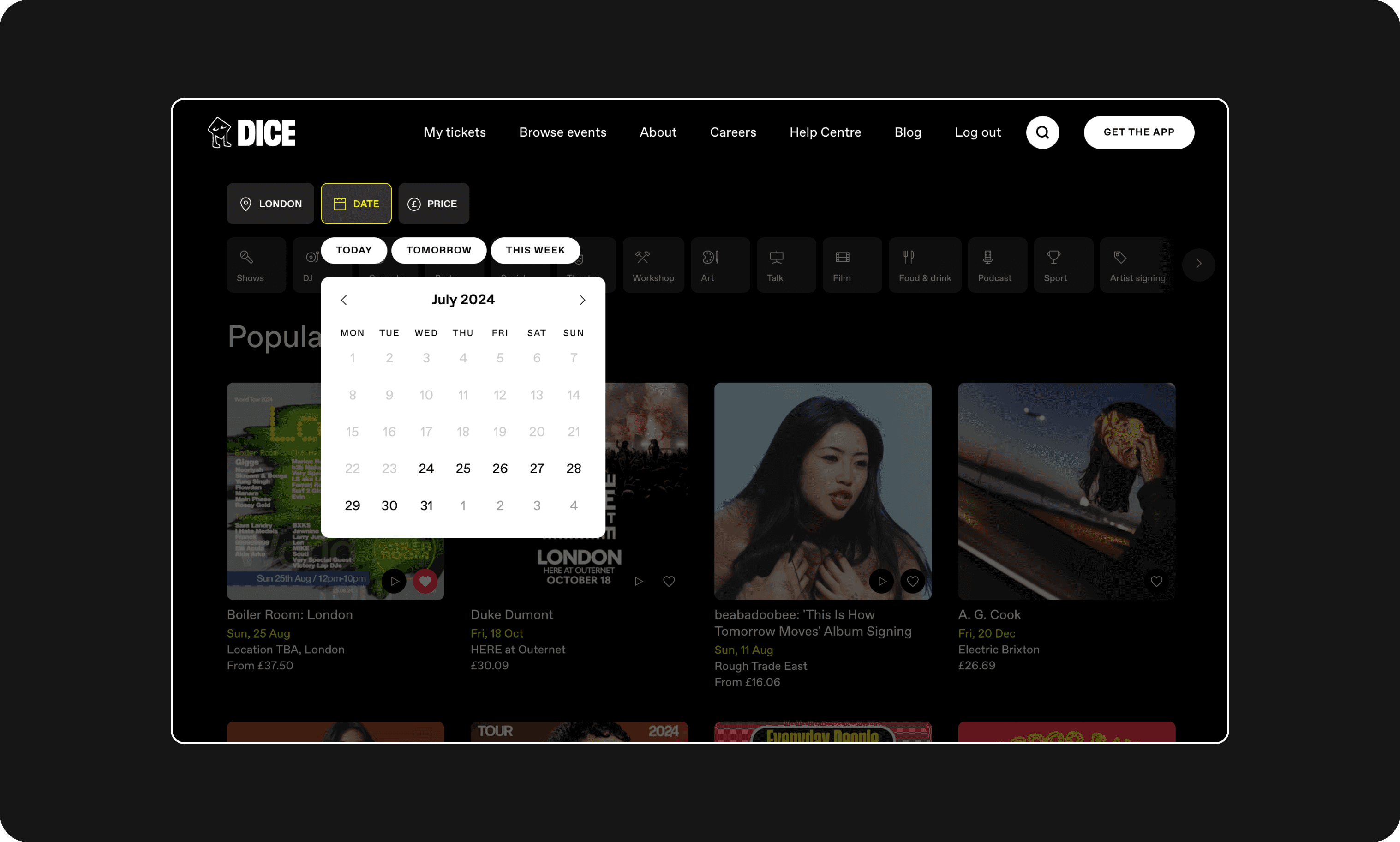Select the Food & drink category
The image size is (1400, 842).
(924, 265)
